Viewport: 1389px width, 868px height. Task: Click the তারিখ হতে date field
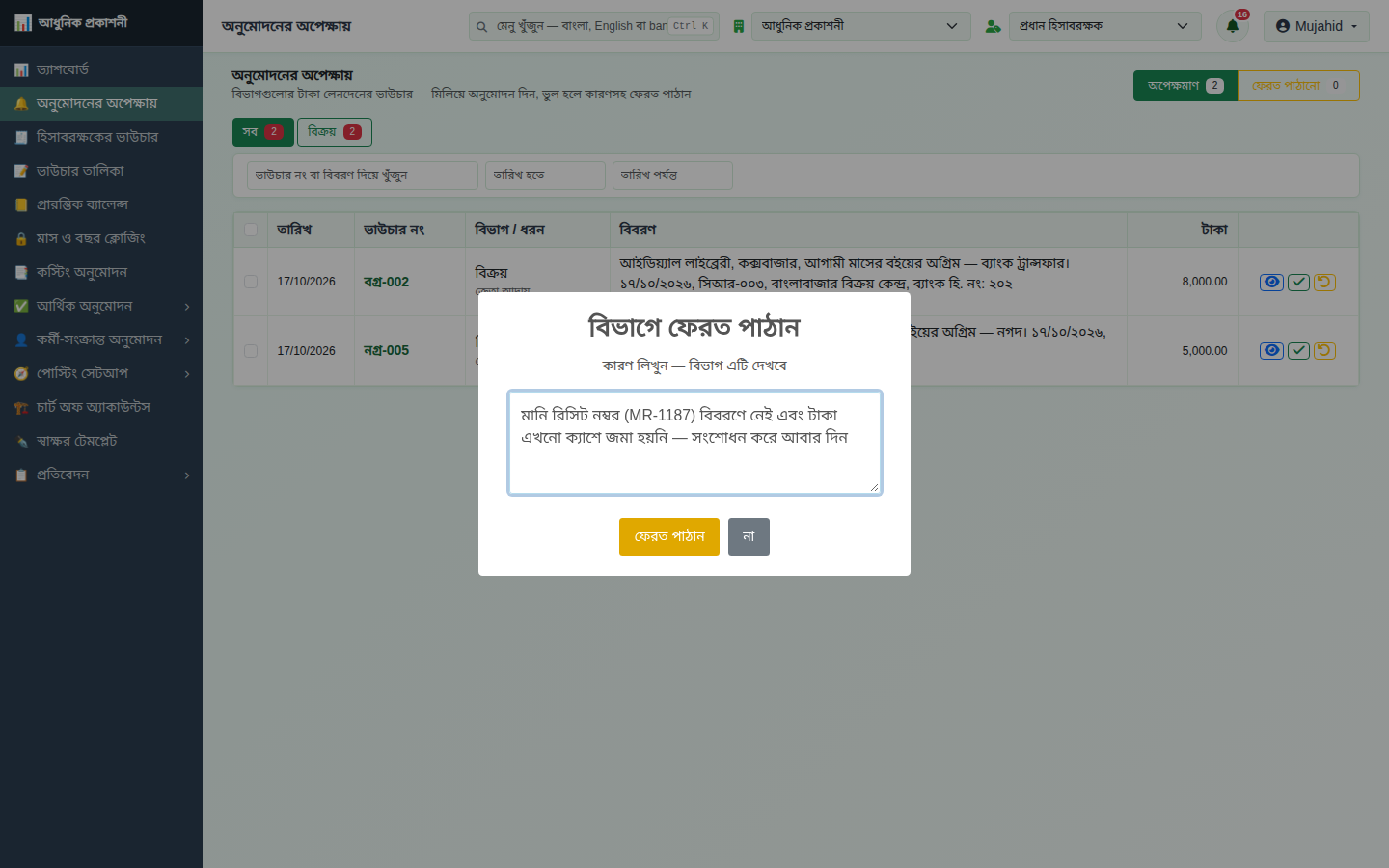545,176
